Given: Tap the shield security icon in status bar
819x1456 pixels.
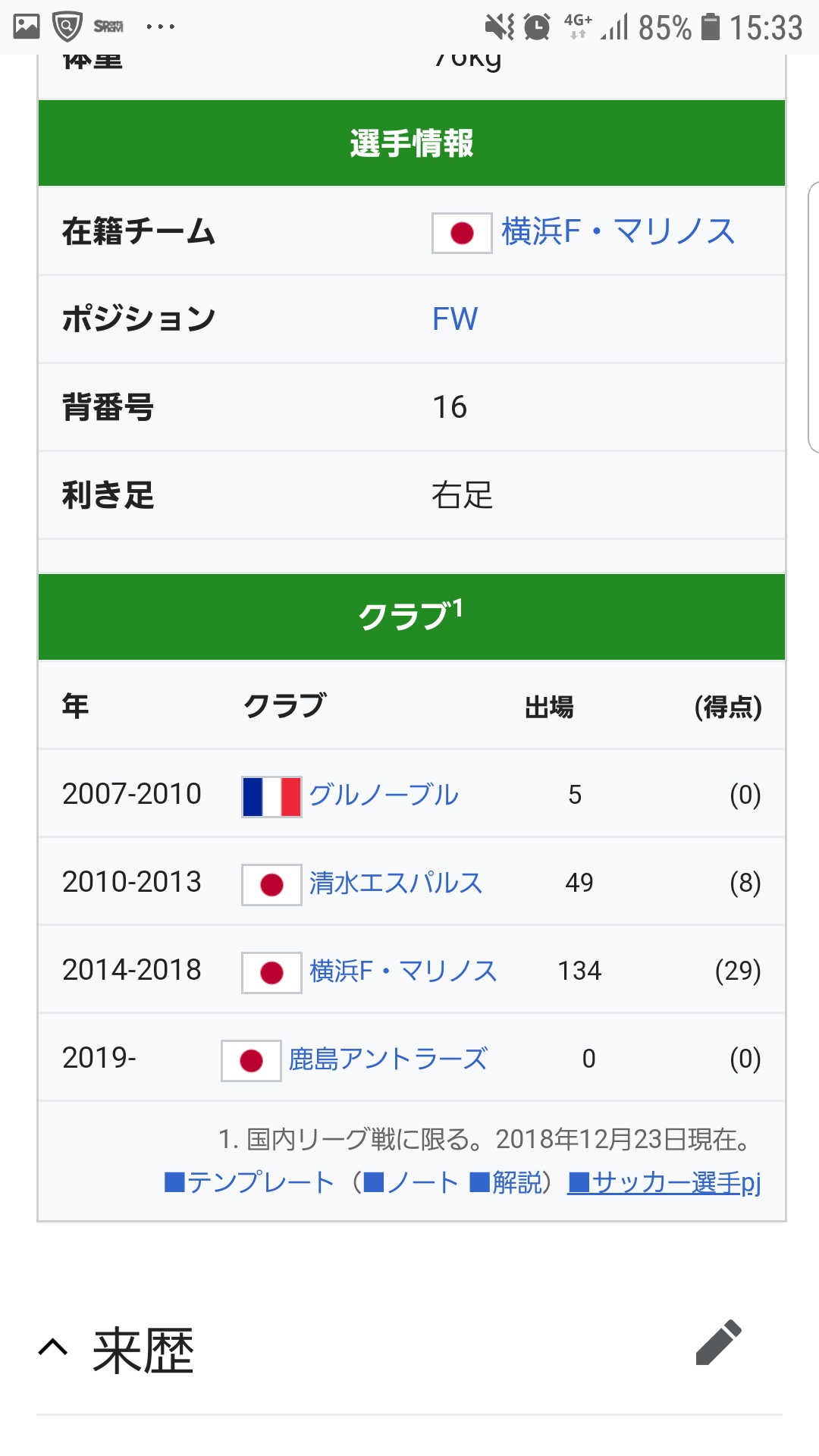Looking at the screenshot, I should tap(67, 27).
